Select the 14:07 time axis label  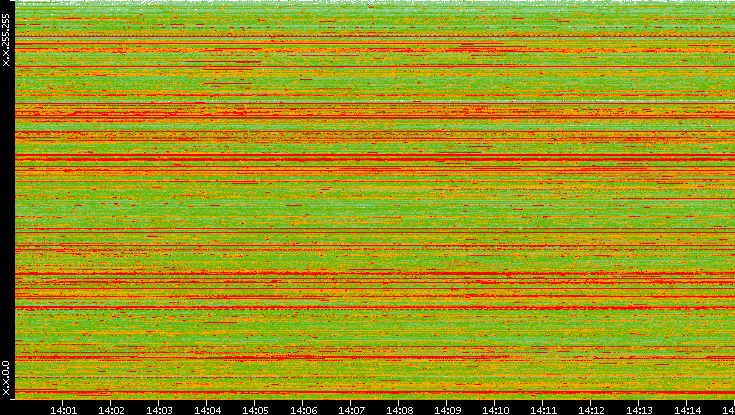(352, 410)
